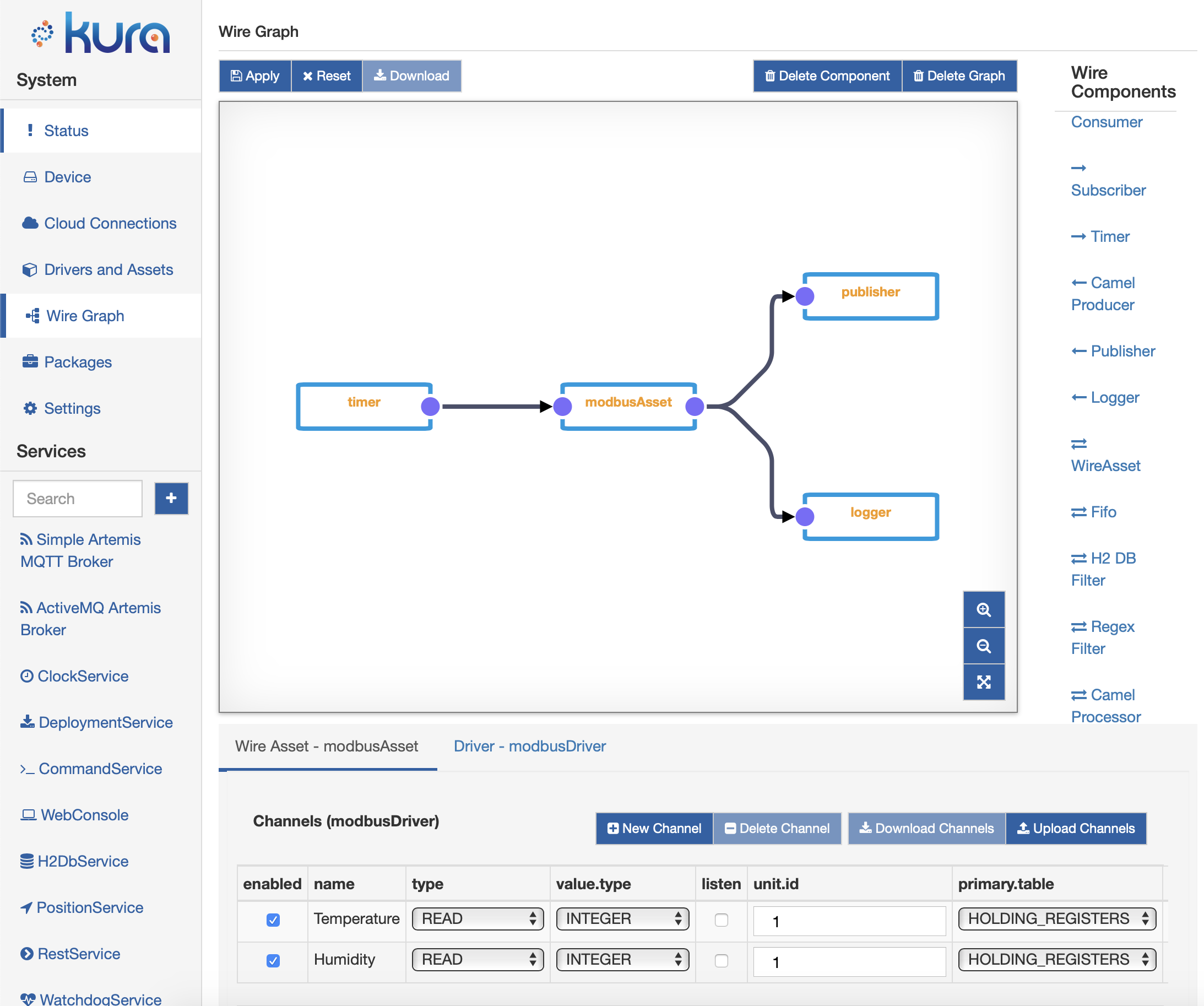Open the Cloud Connections page
This screenshot has height=1006, width=1204.
[99, 223]
